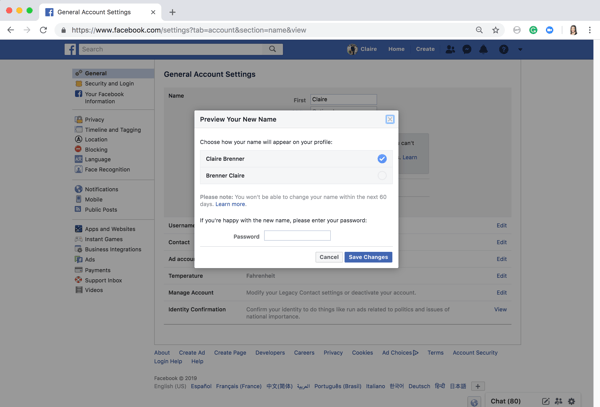This screenshot has width=600, height=407.
Task: Open Business Integrations settings
Action: [112, 249]
